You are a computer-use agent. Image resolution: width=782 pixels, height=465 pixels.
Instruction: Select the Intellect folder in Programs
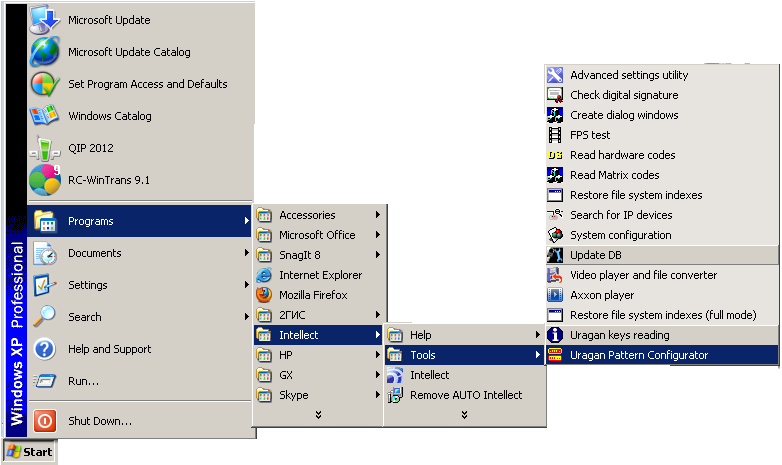[x=318, y=335]
